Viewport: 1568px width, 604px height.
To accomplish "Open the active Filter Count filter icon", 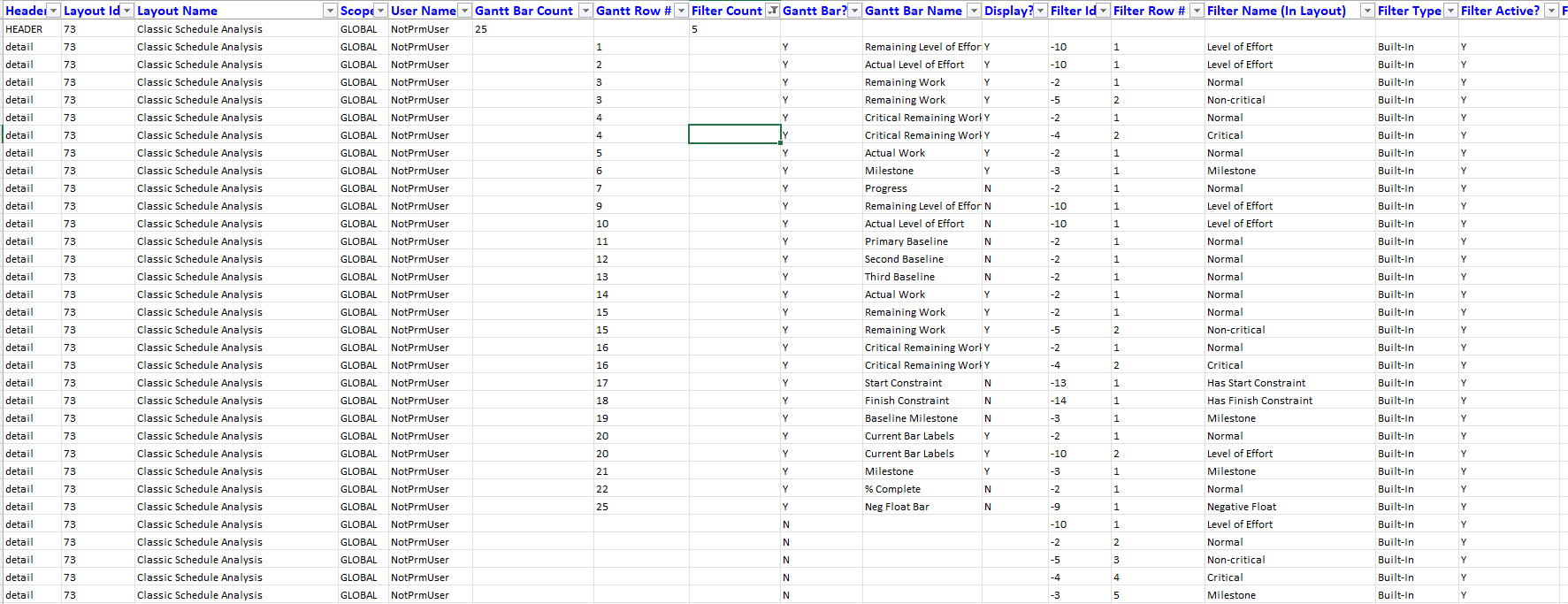I will [x=773, y=11].
